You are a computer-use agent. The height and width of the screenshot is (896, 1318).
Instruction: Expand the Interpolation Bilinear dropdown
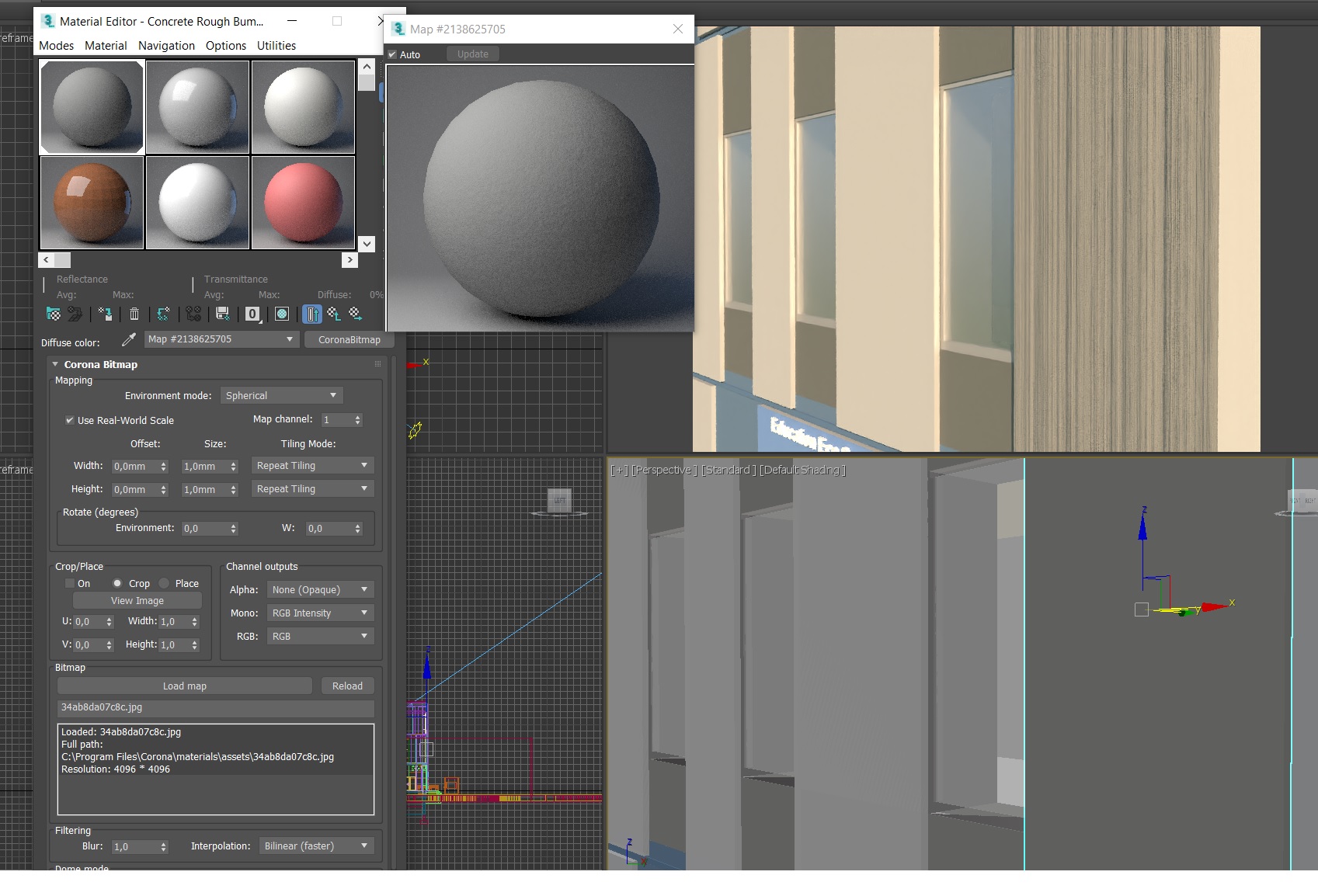pos(316,846)
